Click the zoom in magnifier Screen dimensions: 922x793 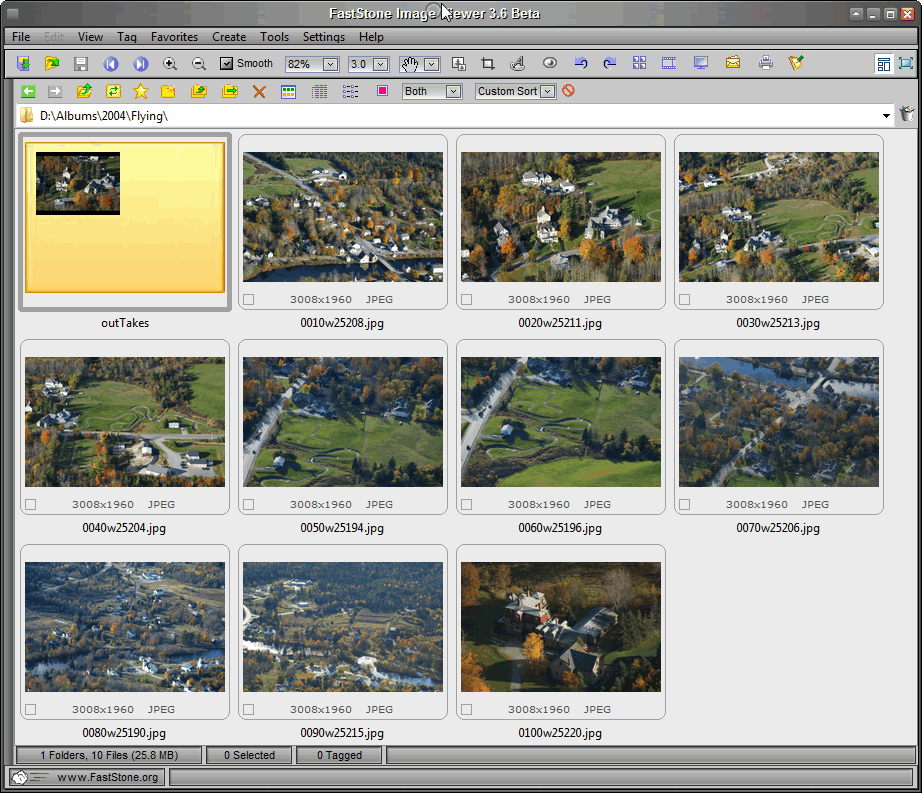point(170,63)
